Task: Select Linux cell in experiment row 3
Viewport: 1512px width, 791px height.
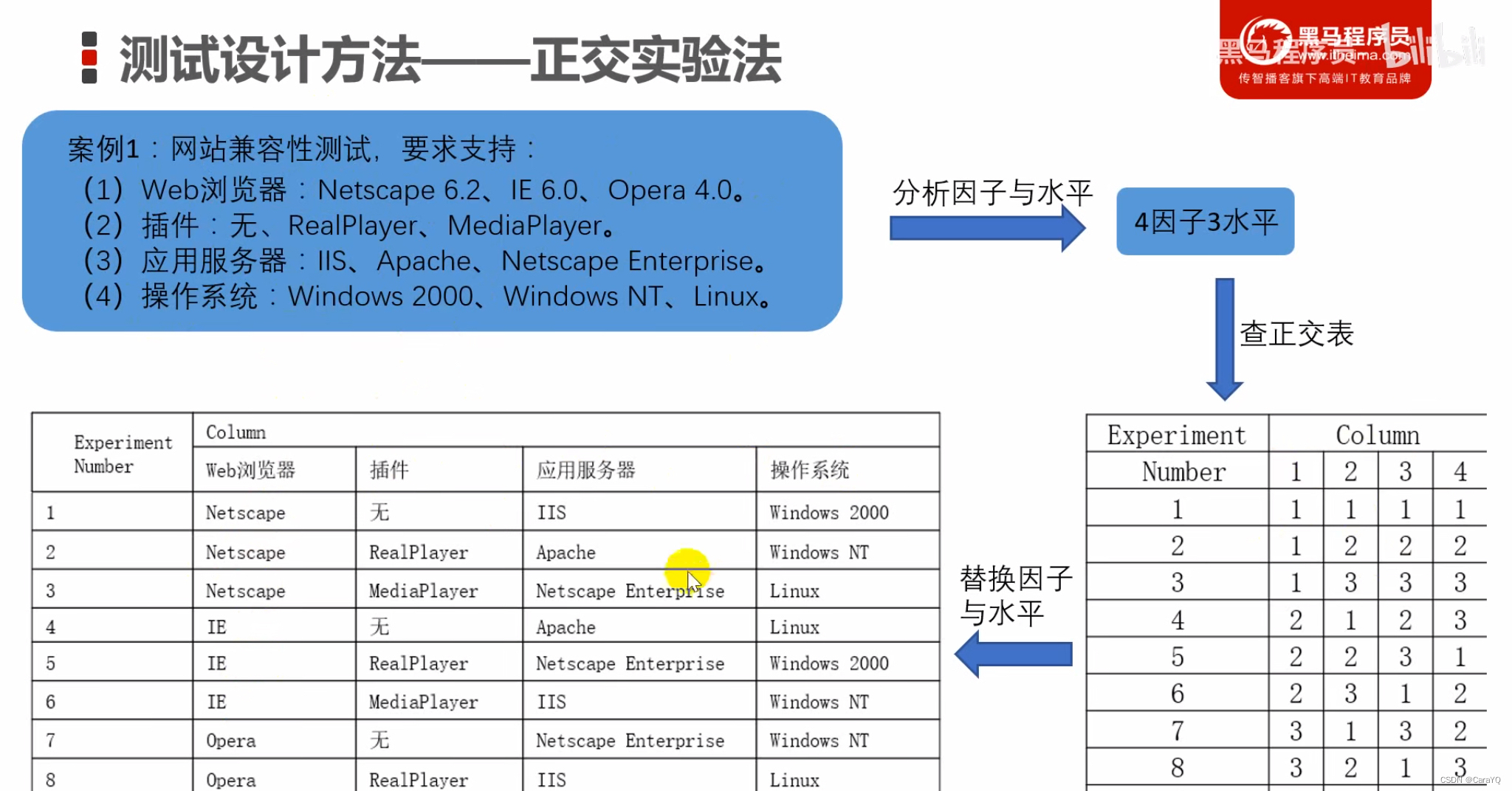Action: click(848, 590)
